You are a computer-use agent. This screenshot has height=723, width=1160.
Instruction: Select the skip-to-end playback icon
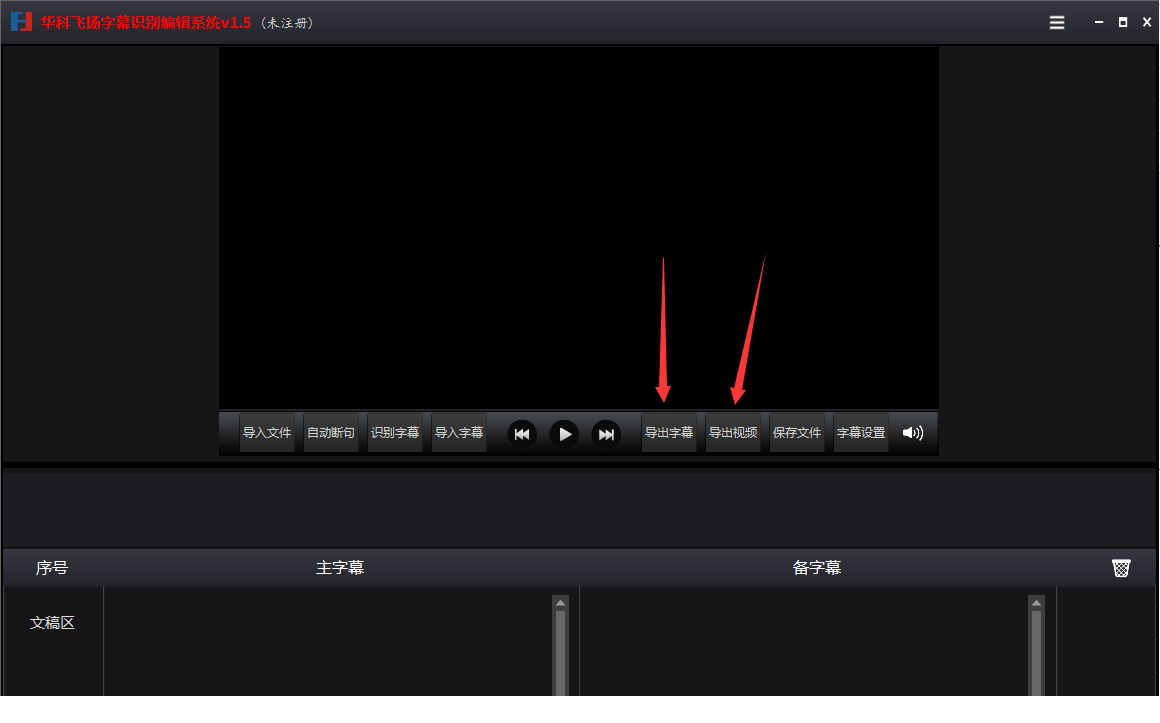click(606, 434)
